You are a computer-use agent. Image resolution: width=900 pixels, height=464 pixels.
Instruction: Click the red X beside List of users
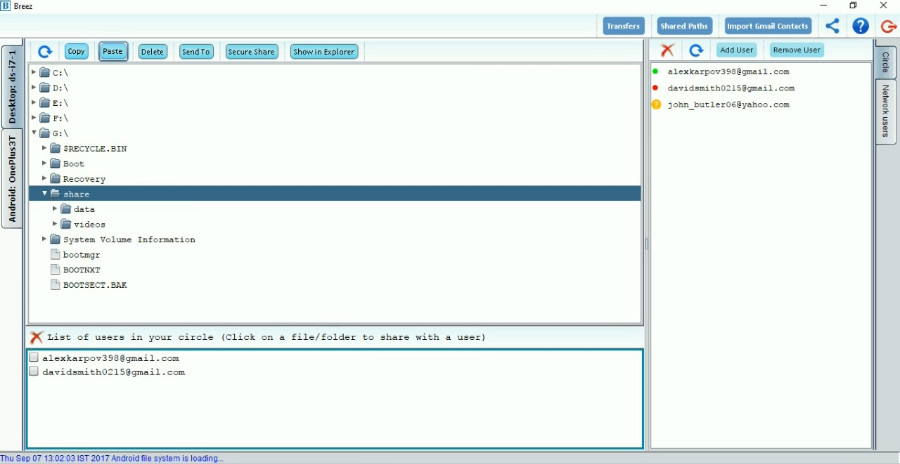click(36, 337)
